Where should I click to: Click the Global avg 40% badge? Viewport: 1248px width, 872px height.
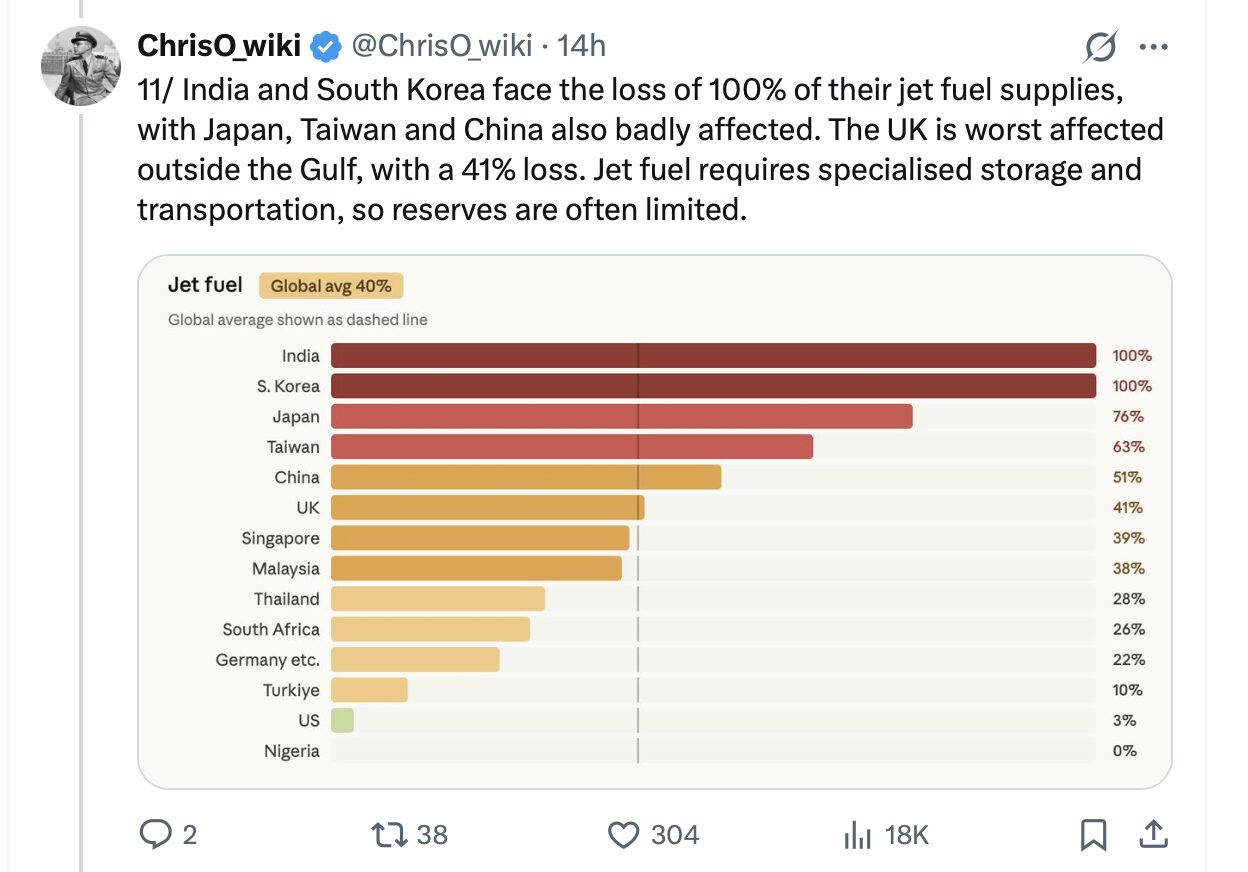tap(331, 286)
